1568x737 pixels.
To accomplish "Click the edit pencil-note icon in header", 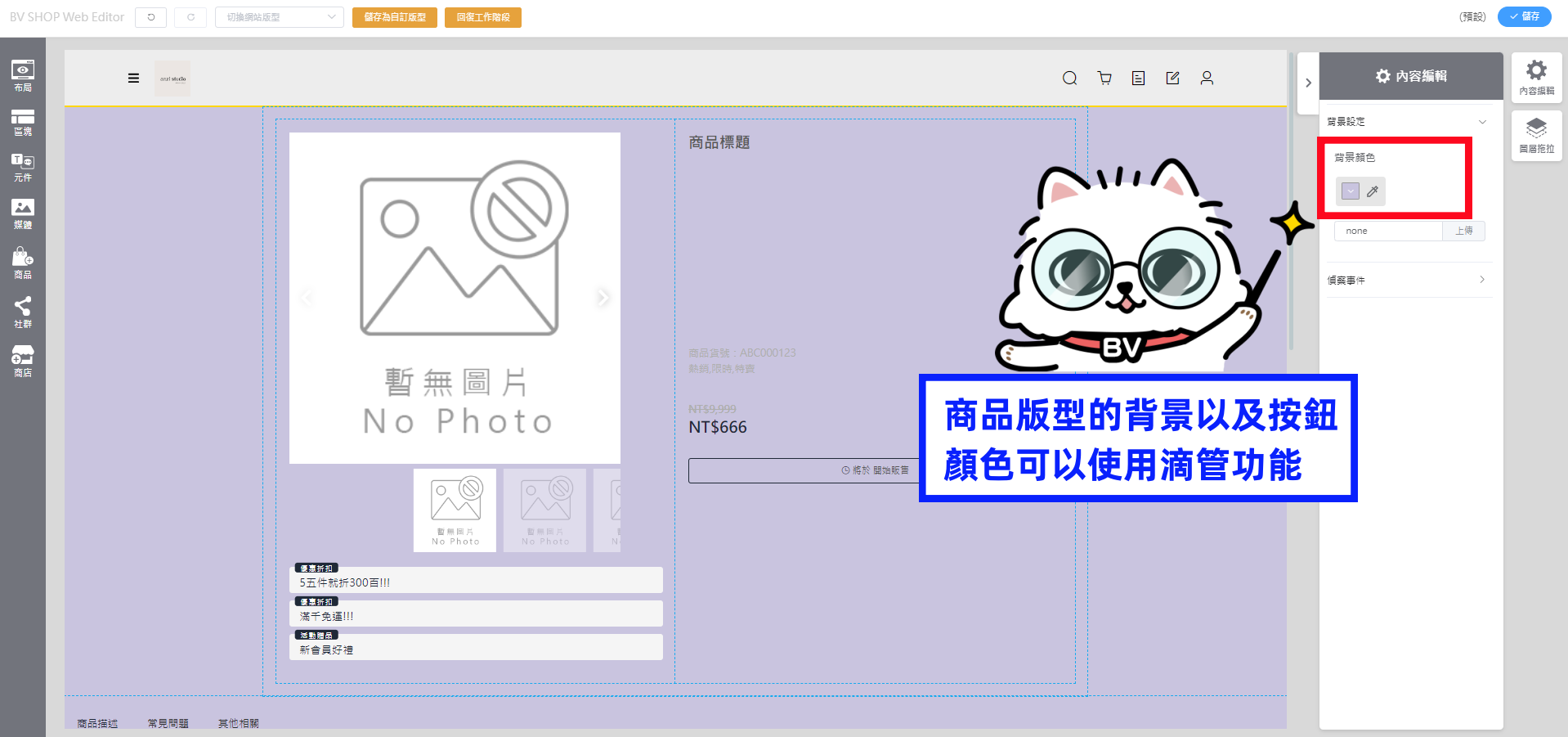I will [x=1172, y=79].
